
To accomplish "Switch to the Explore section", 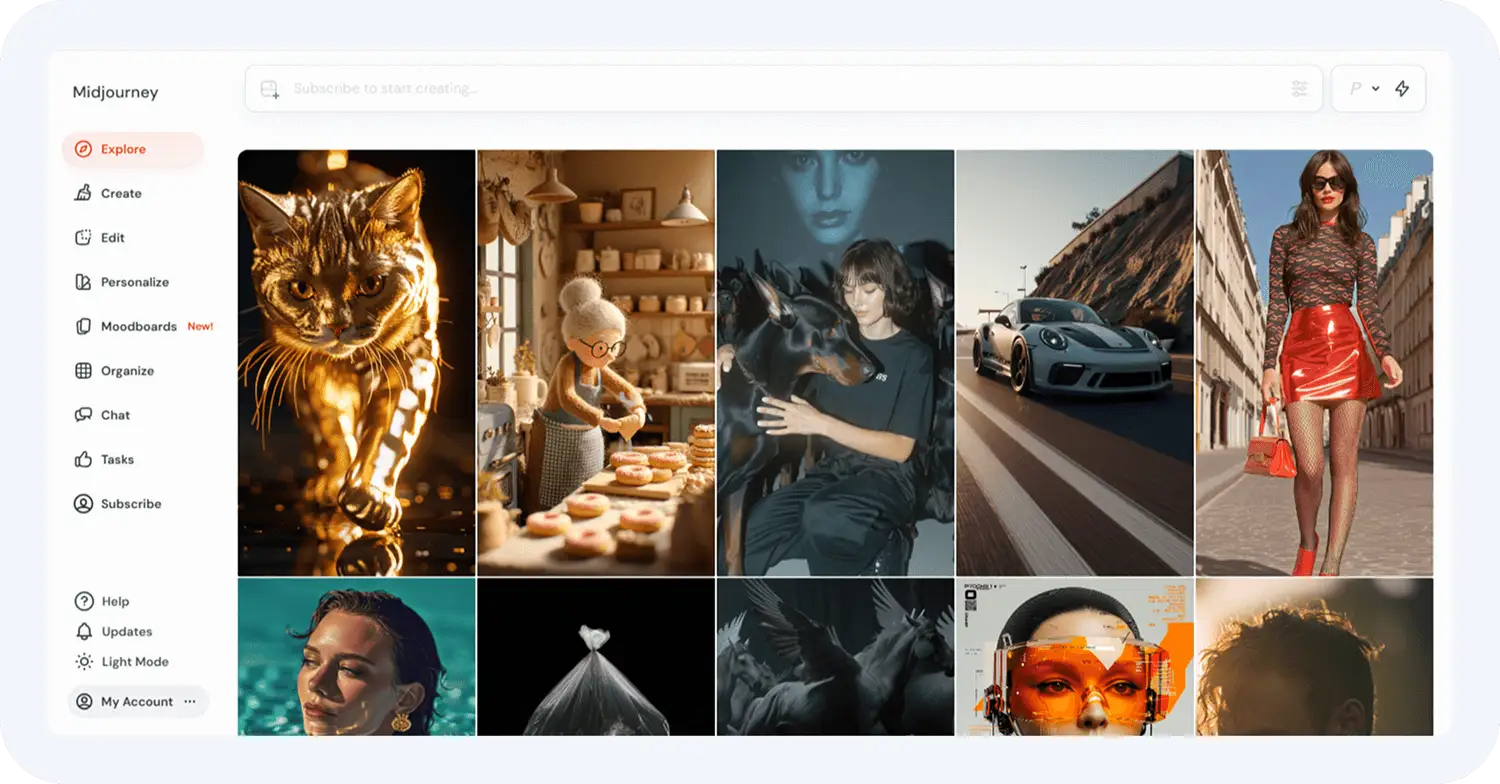I will click(x=120, y=149).
